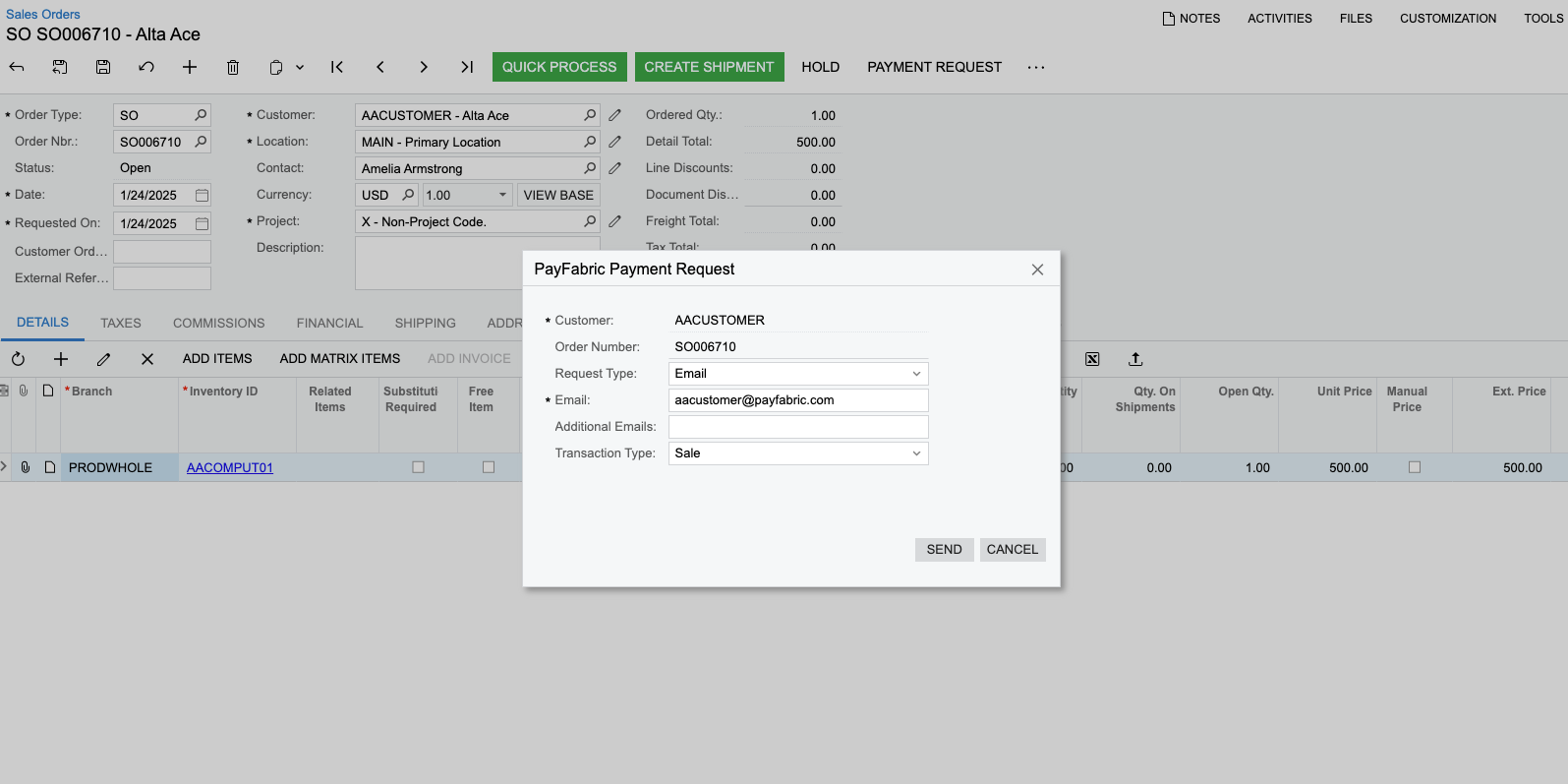This screenshot has width=1568, height=784.
Task: Search Order Type with magnifier icon
Action: coord(201,115)
